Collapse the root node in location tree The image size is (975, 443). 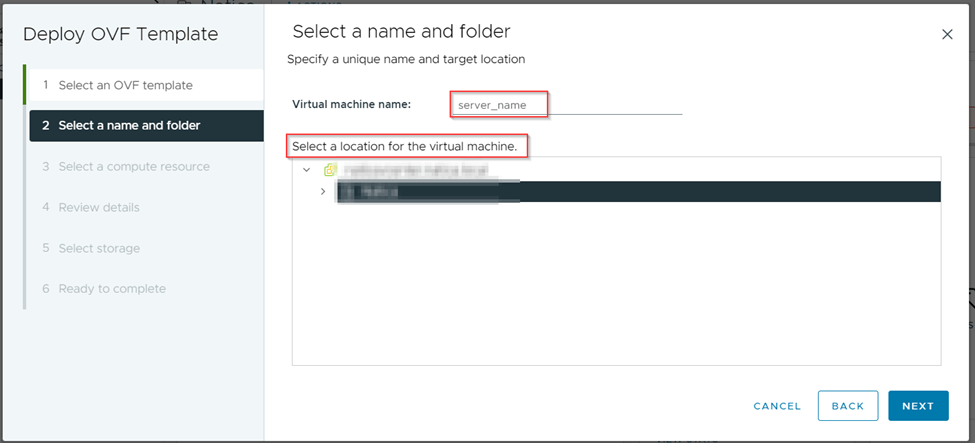pos(307,170)
